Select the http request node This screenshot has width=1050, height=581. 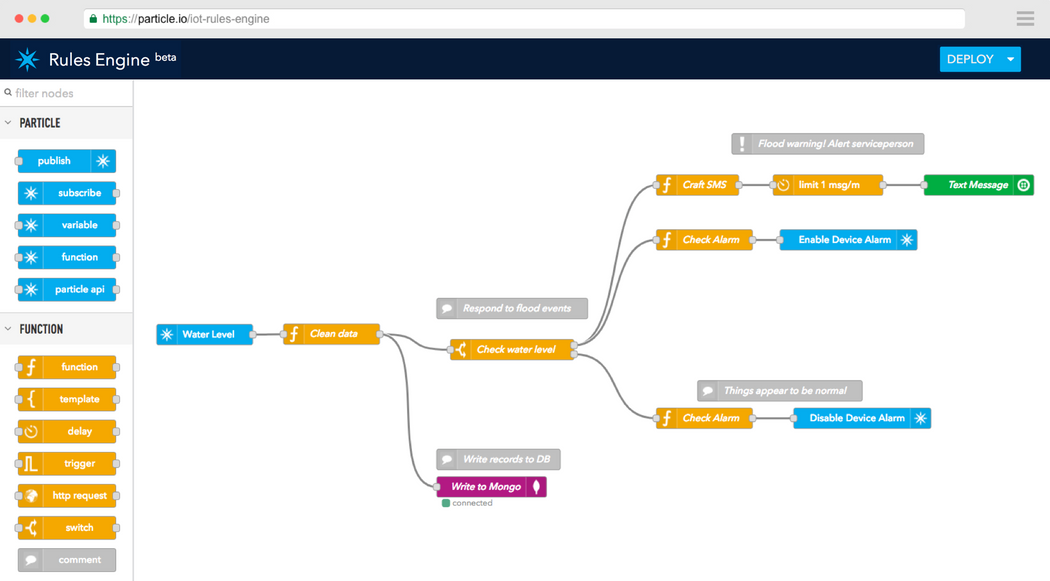tap(66, 495)
